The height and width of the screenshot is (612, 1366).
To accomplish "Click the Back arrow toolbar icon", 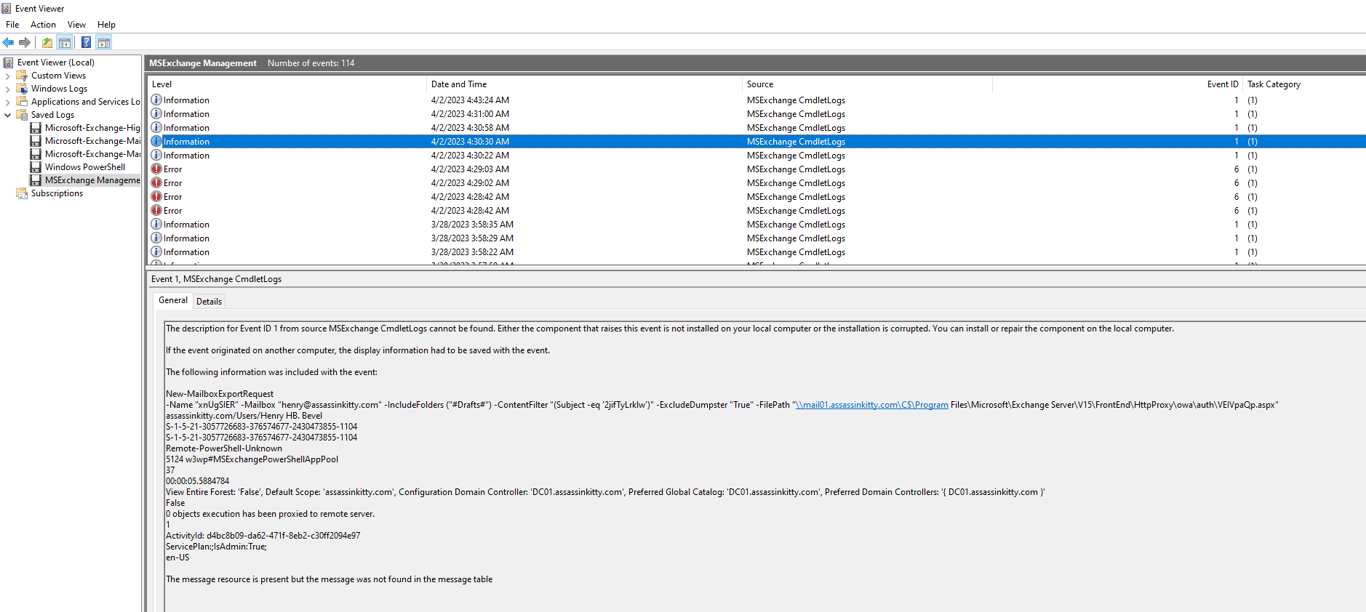I will pyautogui.click(x=8, y=42).
